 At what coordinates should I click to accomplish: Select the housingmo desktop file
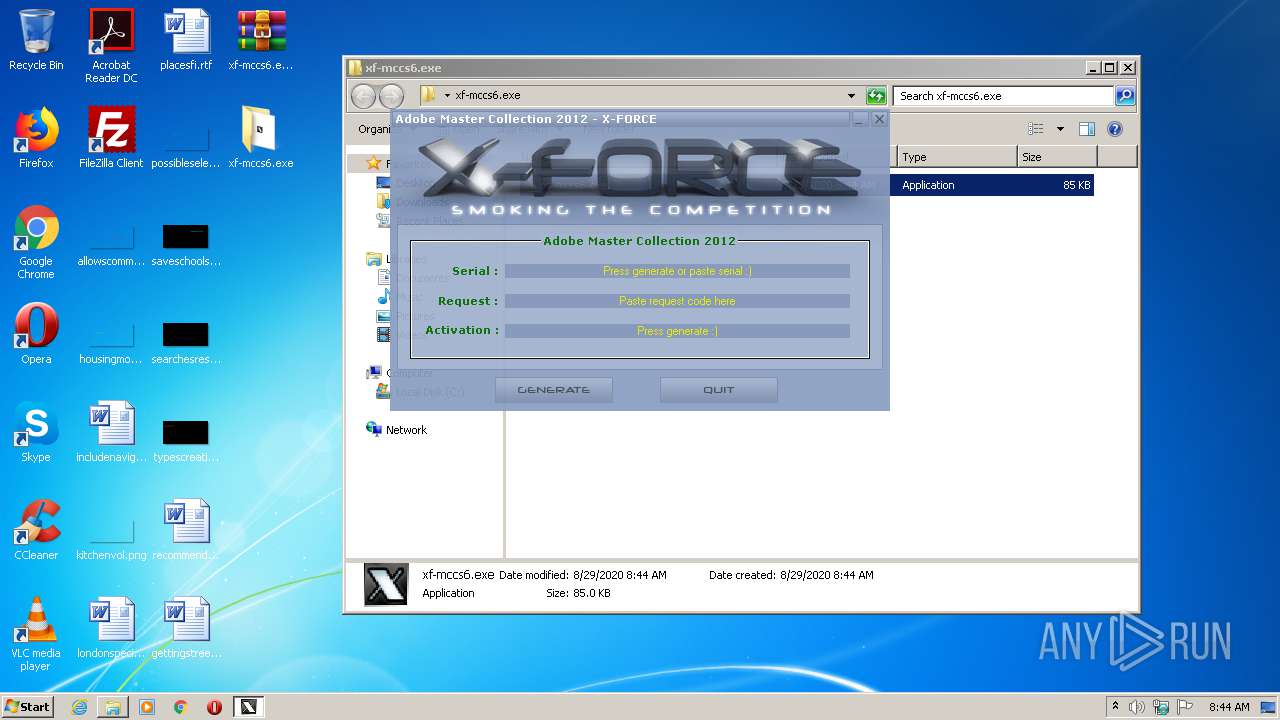[111, 341]
